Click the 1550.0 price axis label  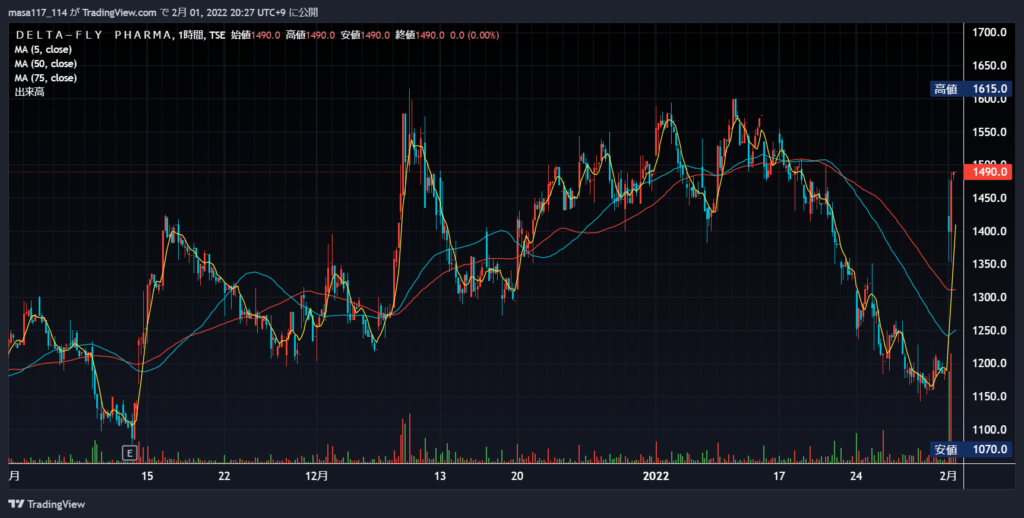pyautogui.click(x=989, y=132)
